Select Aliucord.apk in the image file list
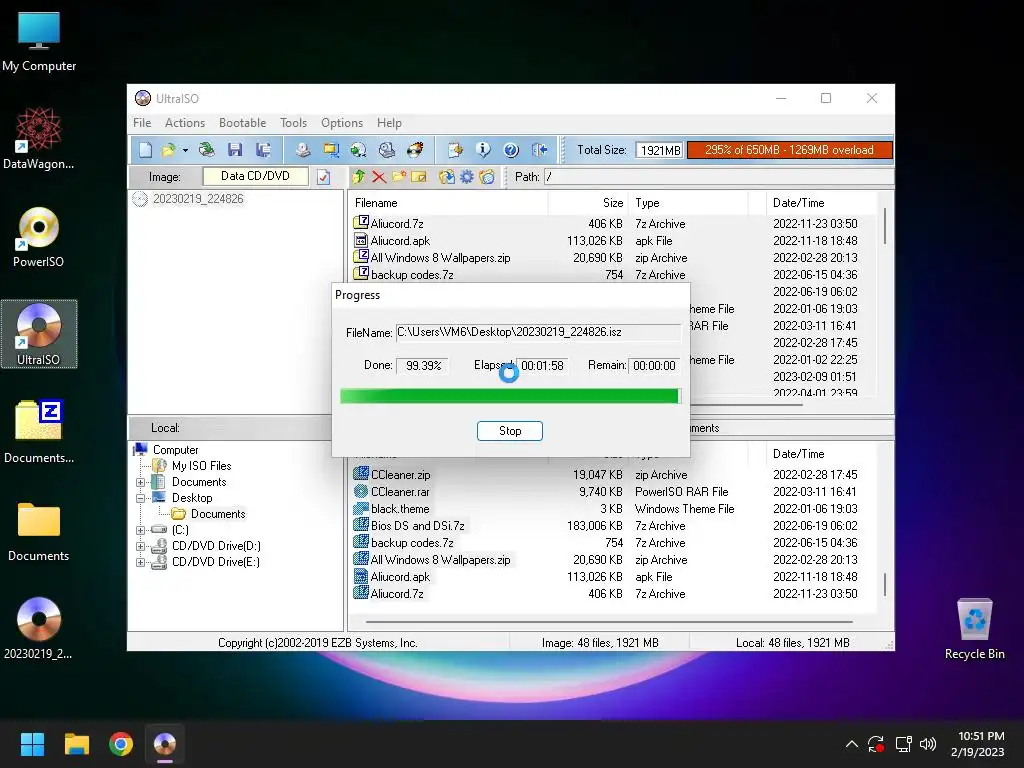Screen dimensions: 1024x768 tap(400, 241)
